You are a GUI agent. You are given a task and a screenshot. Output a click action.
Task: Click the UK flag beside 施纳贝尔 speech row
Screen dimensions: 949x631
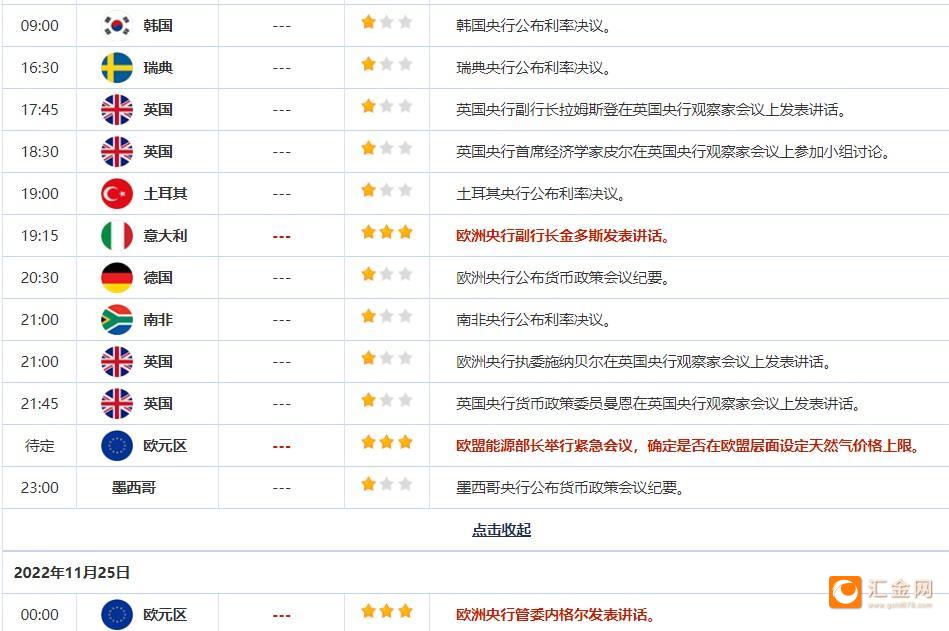point(116,362)
